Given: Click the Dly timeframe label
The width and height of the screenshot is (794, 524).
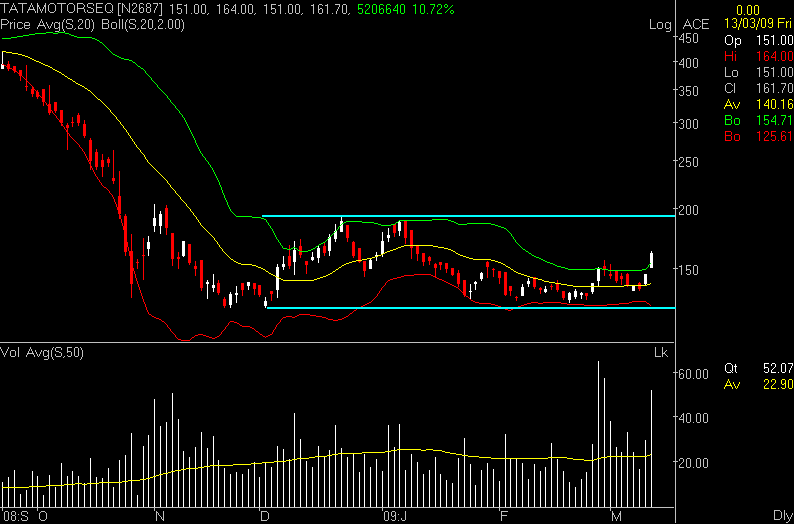Looking at the screenshot, I should point(782,514).
